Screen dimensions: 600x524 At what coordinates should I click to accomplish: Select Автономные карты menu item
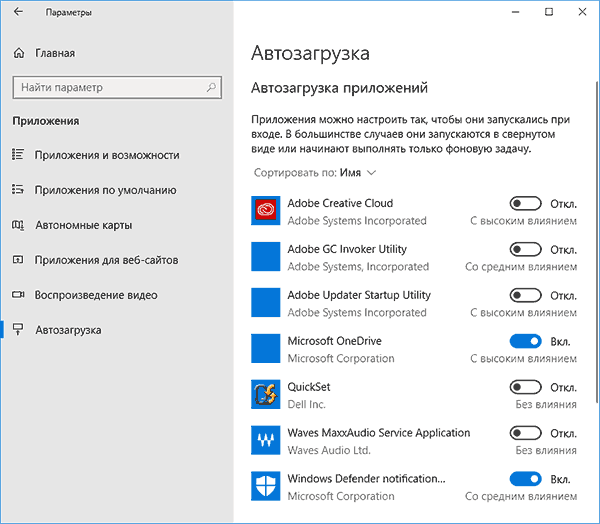tap(84, 225)
